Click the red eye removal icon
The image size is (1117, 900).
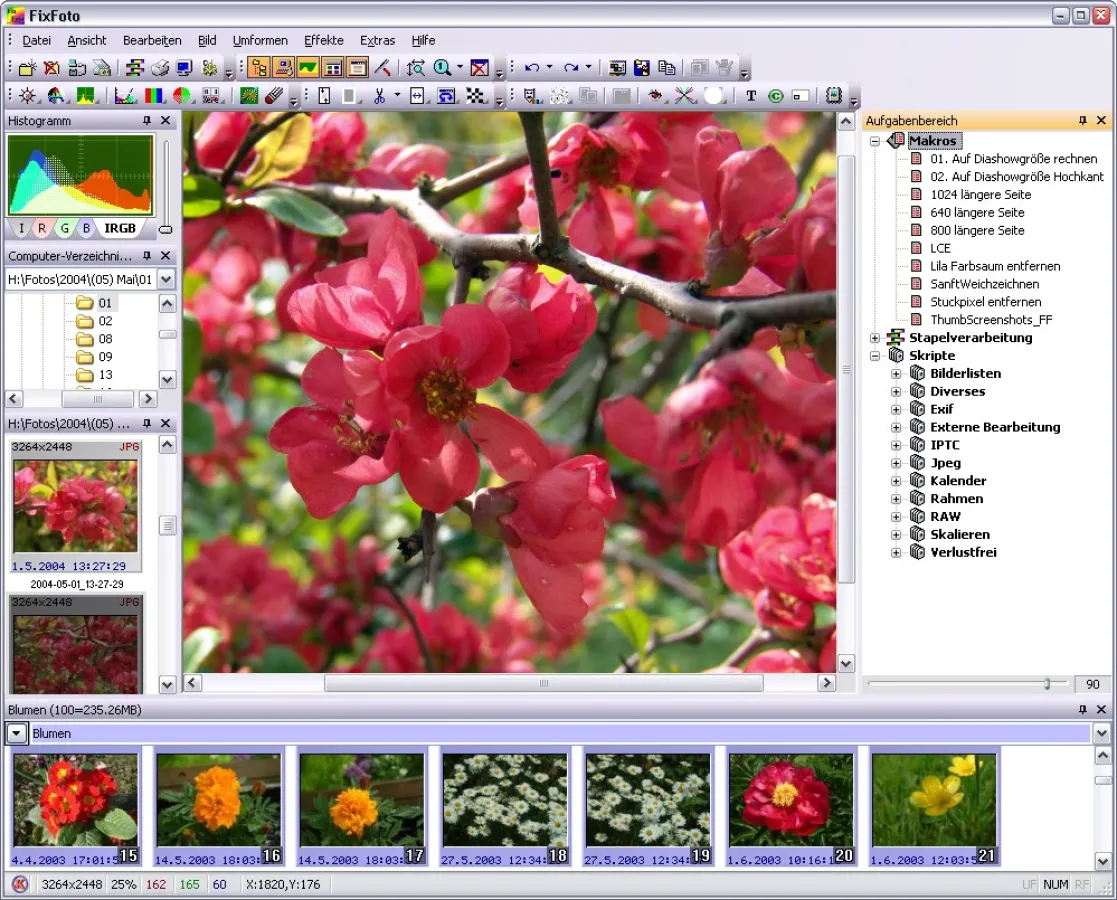655,95
